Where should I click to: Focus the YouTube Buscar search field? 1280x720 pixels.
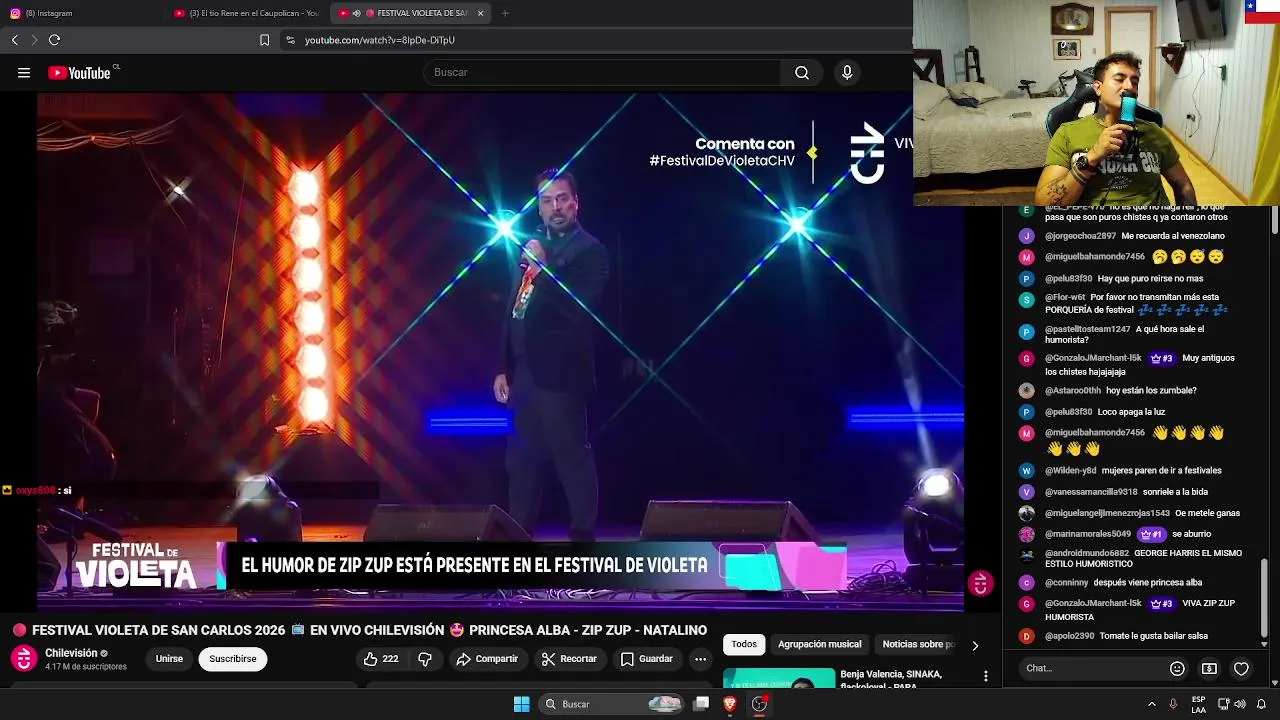coord(603,73)
